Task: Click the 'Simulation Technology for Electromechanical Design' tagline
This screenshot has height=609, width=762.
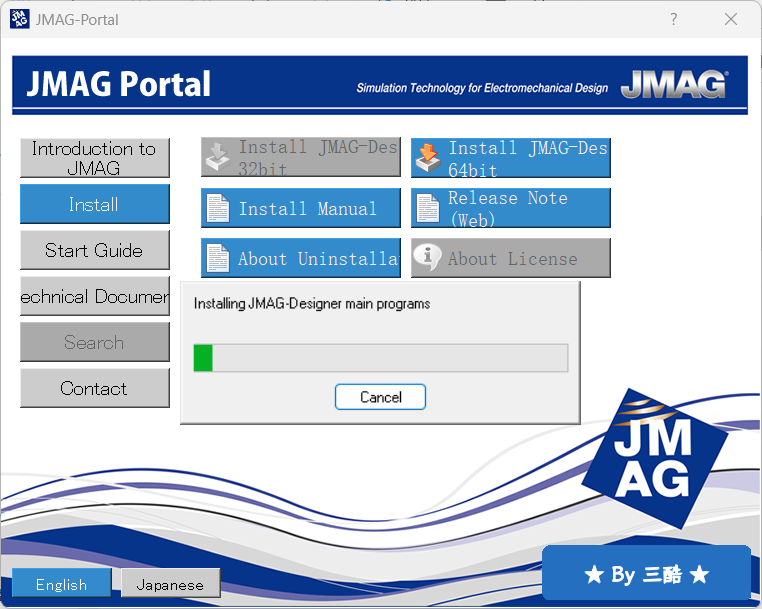Action: pos(482,88)
